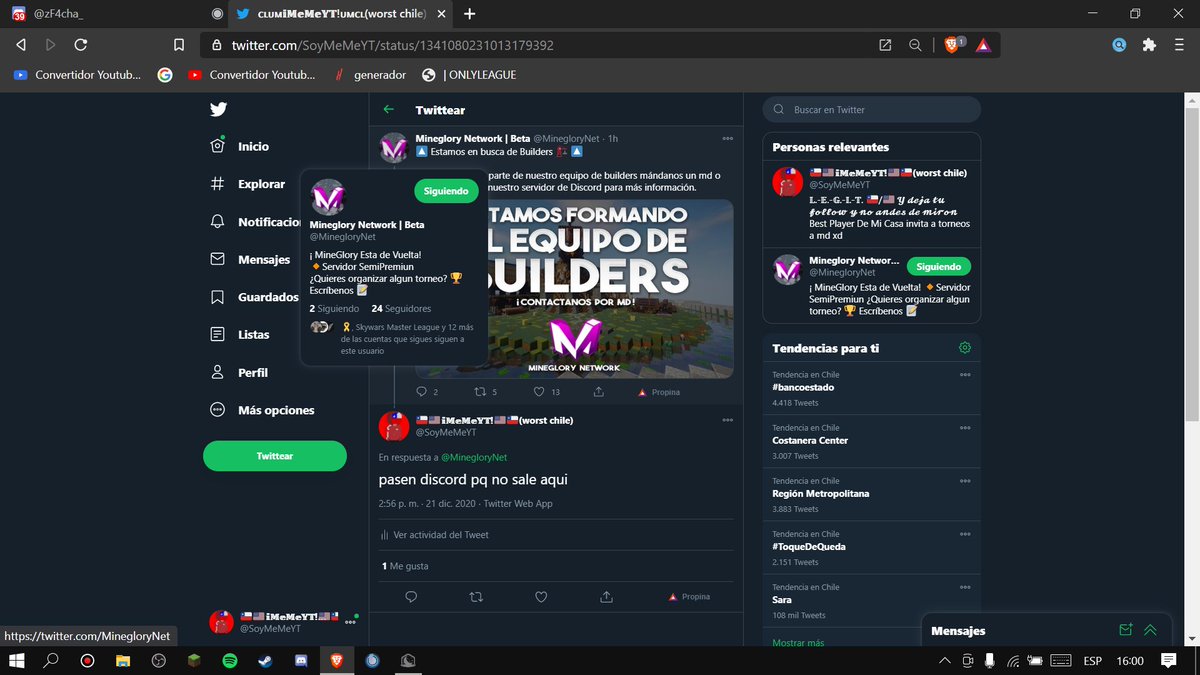Click the browser back button
This screenshot has width=1200, height=675.
[x=20, y=45]
